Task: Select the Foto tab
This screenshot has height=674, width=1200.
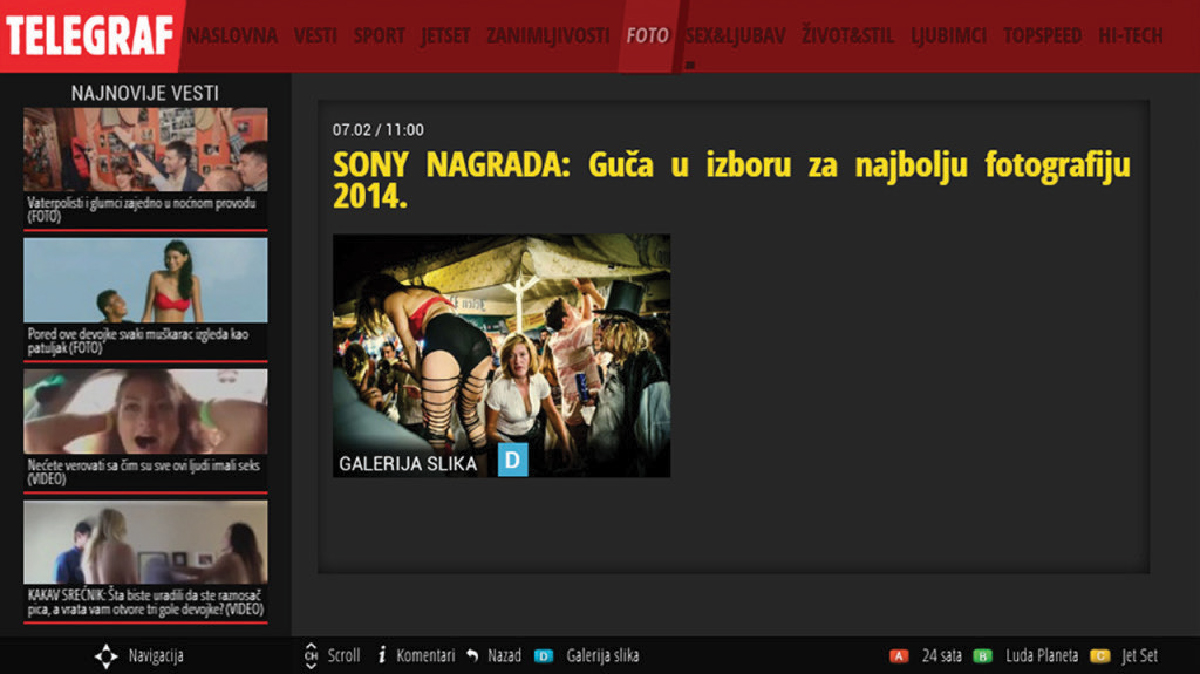Action: click(647, 36)
